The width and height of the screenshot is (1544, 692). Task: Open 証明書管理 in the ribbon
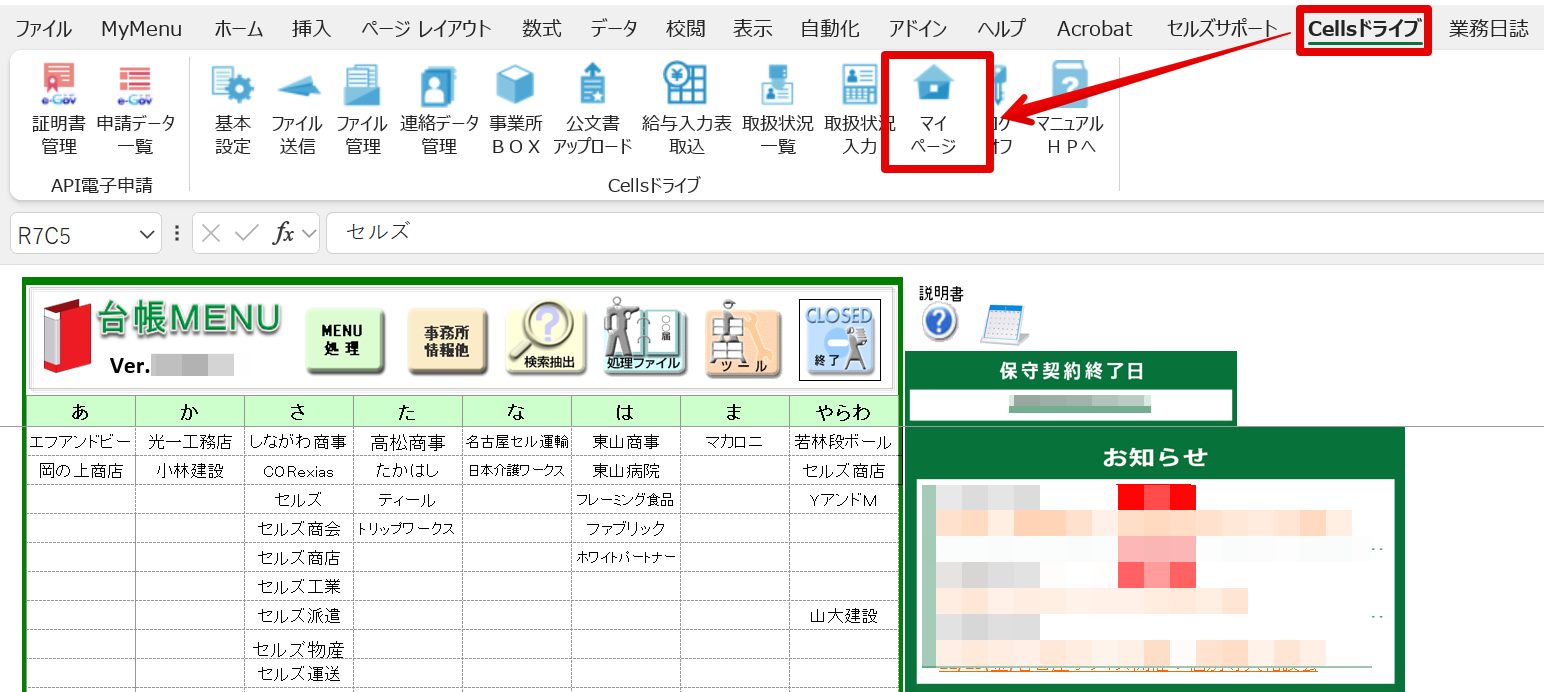[x=59, y=110]
